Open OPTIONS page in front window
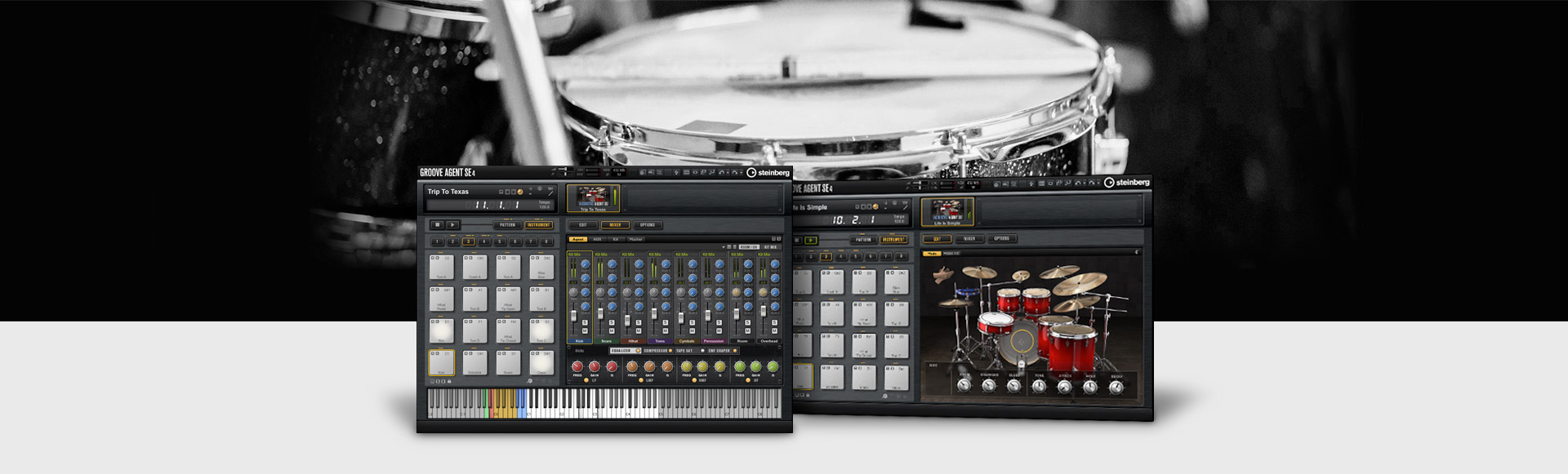 (x=648, y=224)
